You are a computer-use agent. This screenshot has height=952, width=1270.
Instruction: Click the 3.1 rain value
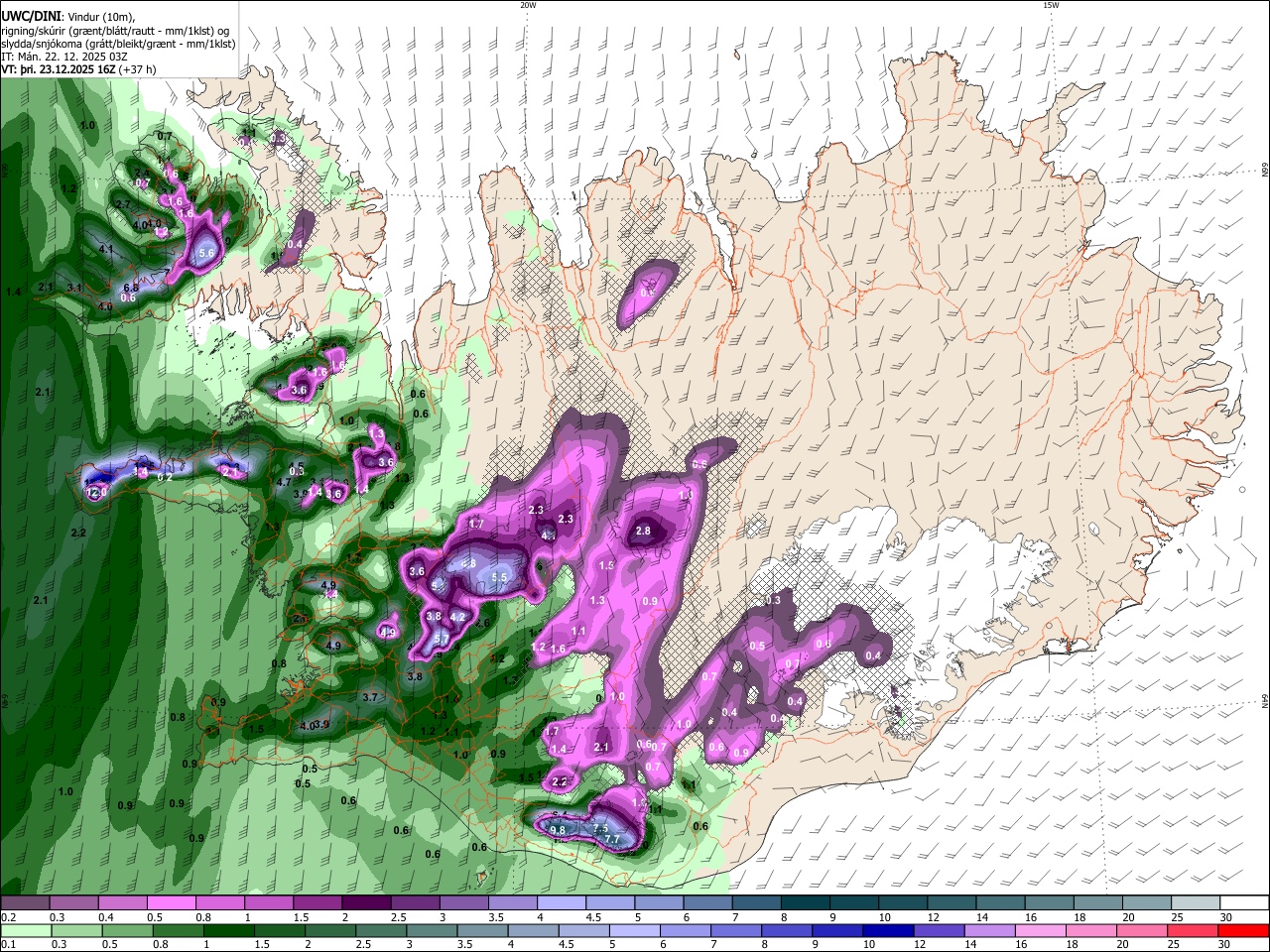(x=74, y=288)
